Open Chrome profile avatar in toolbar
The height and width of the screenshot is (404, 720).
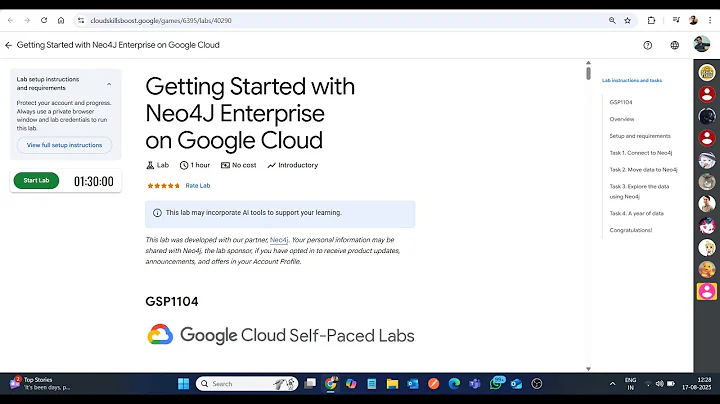click(693, 20)
